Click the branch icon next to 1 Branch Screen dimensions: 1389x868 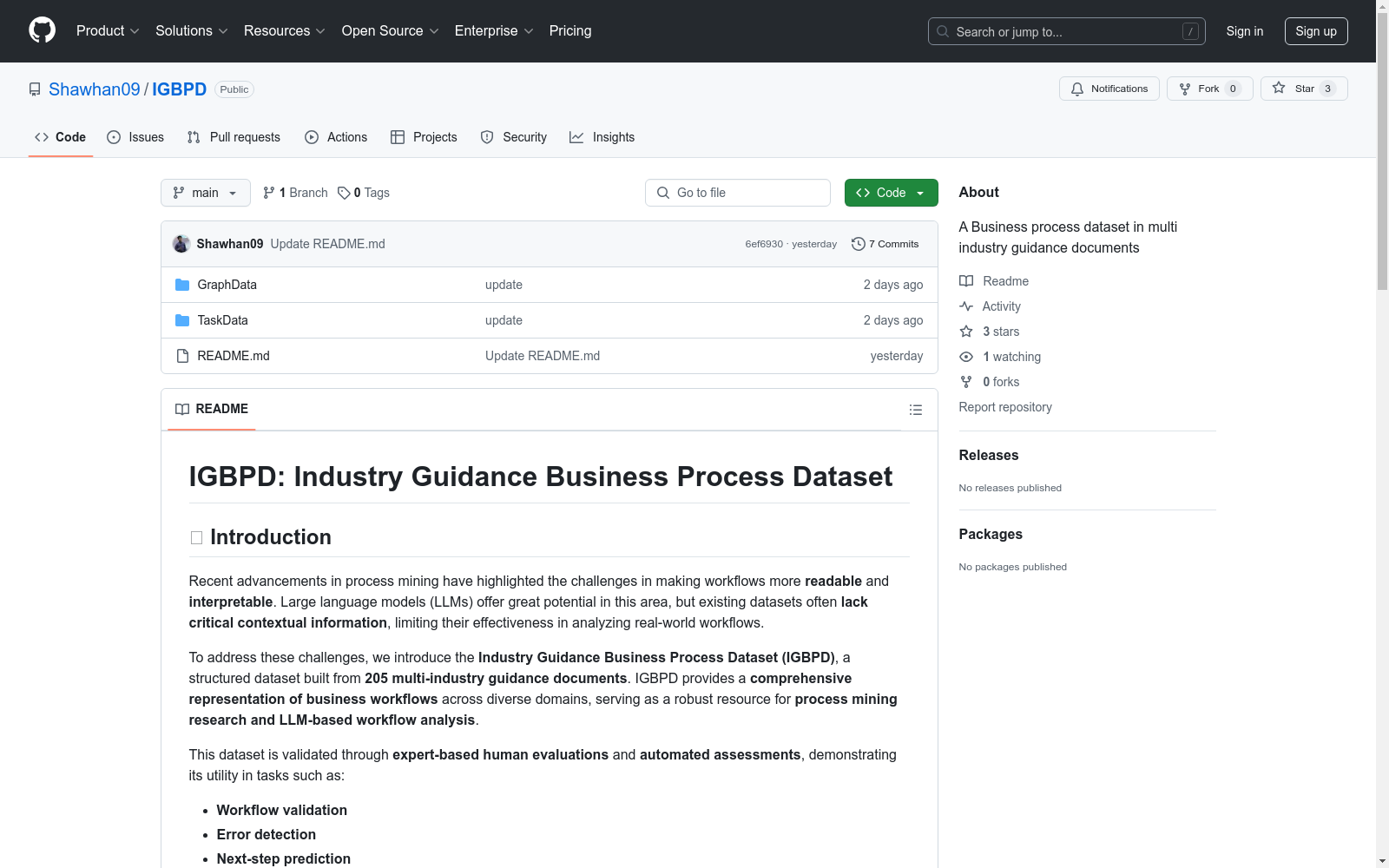point(269,193)
